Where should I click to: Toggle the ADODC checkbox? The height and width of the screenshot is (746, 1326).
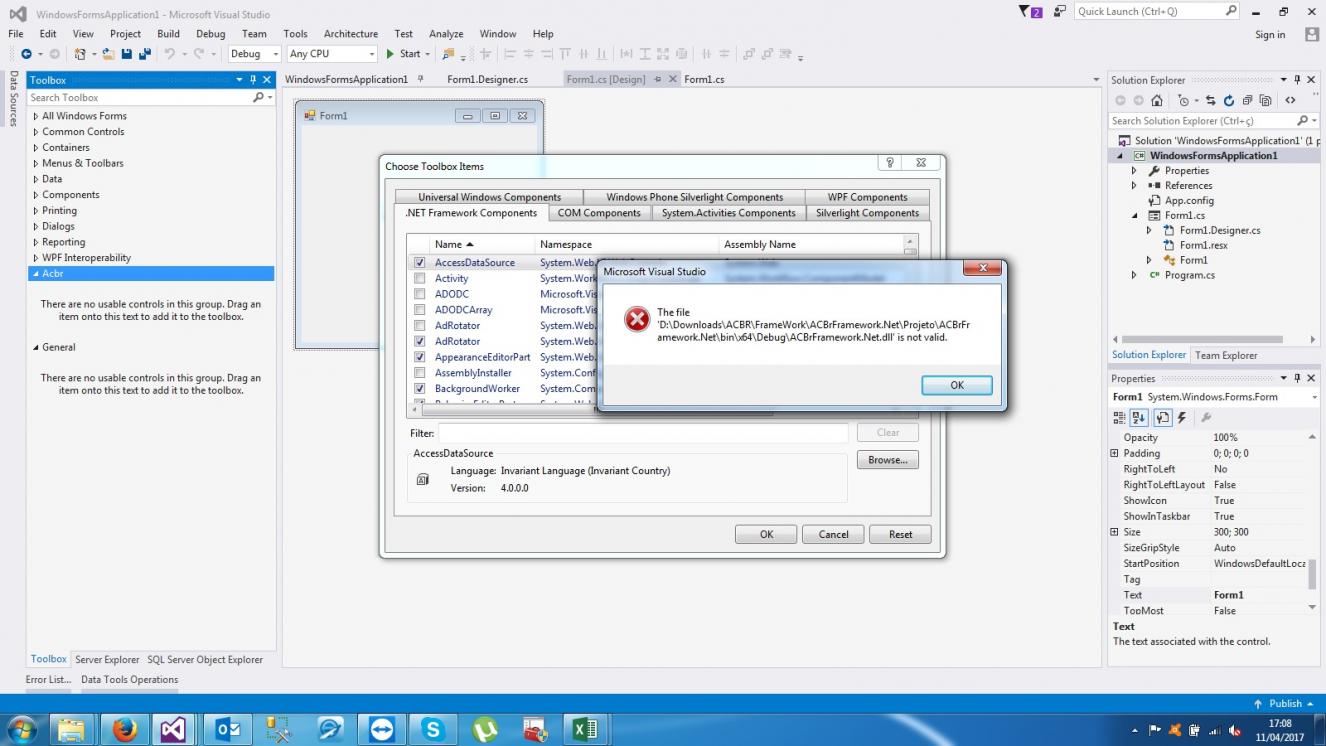(420, 294)
